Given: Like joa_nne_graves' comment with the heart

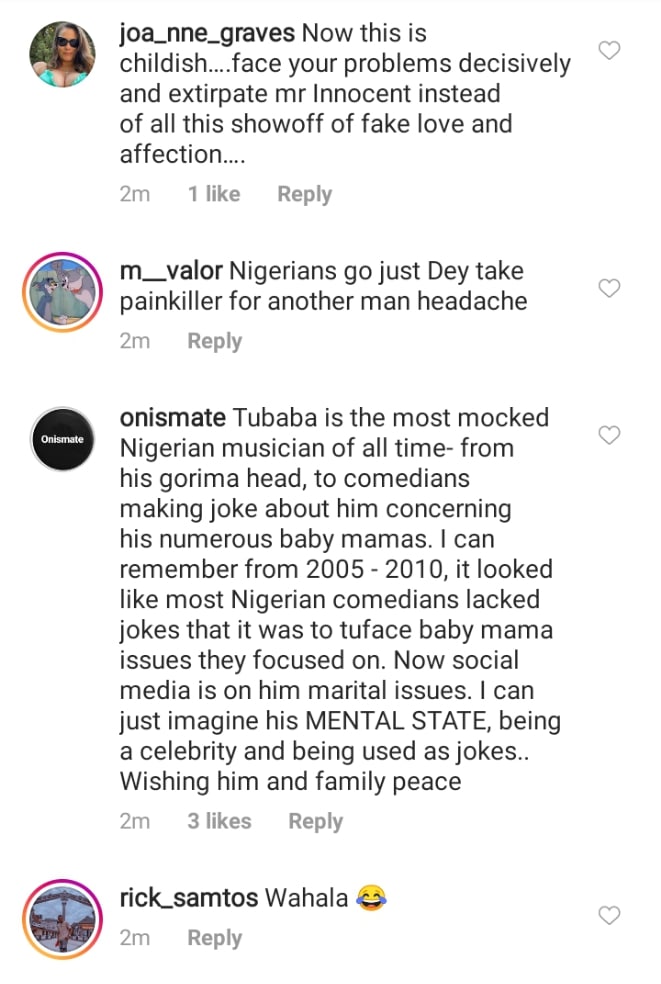Looking at the screenshot, I should click(609, 50).
